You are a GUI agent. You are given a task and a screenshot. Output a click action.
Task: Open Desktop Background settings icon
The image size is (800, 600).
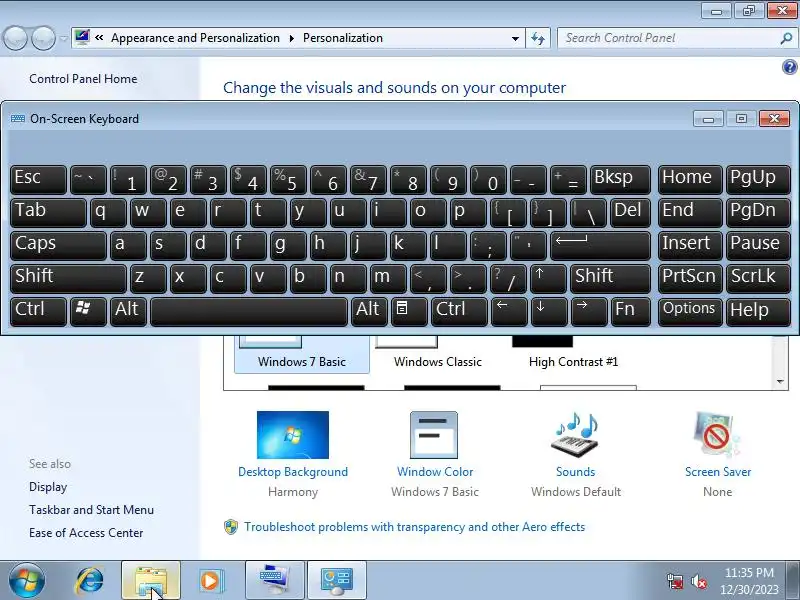click(x=293, y=435)
